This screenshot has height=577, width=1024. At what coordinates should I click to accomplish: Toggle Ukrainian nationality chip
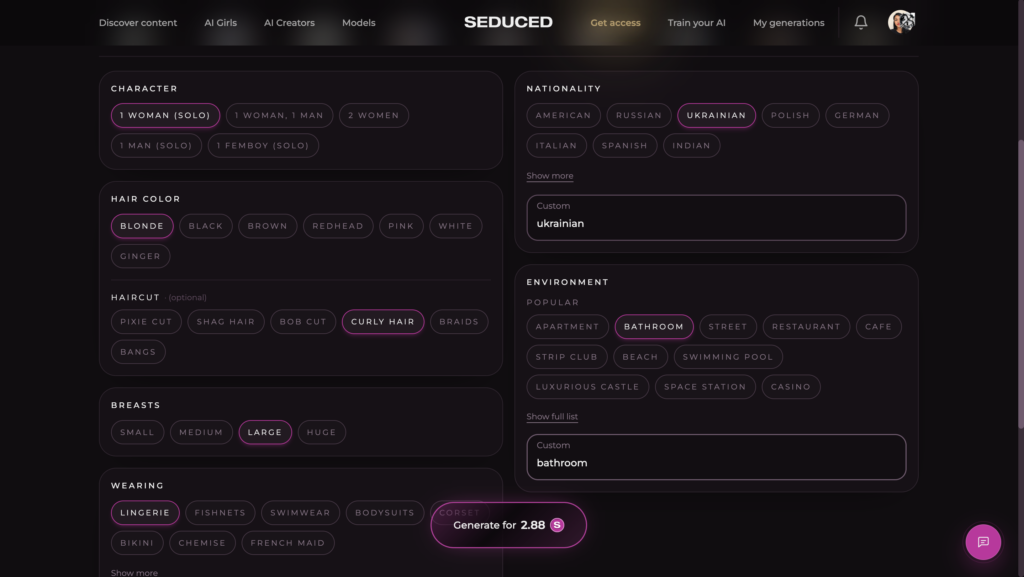[716, 116]
